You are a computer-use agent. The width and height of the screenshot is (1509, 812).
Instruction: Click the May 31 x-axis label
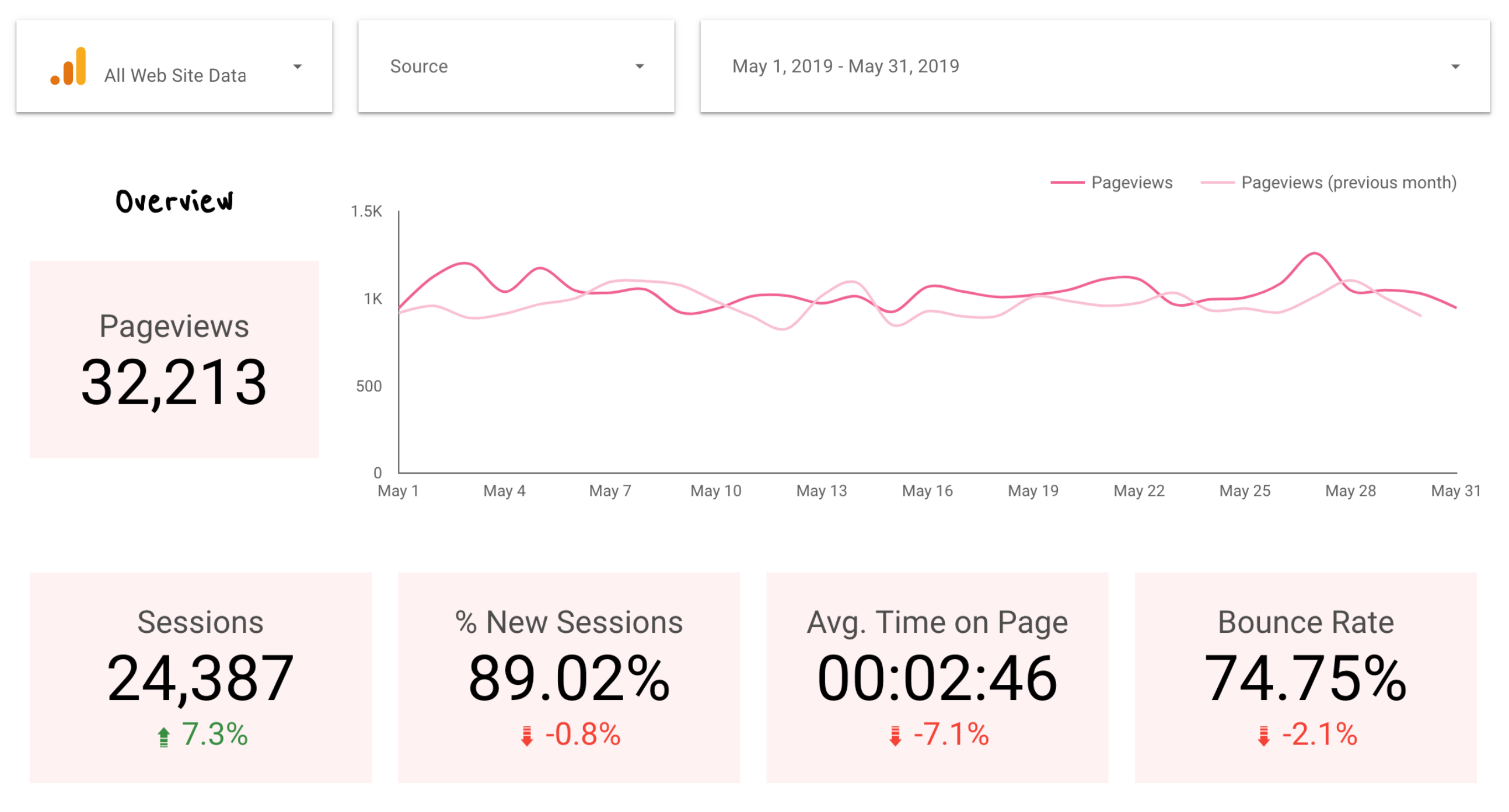pos(1456,491)
